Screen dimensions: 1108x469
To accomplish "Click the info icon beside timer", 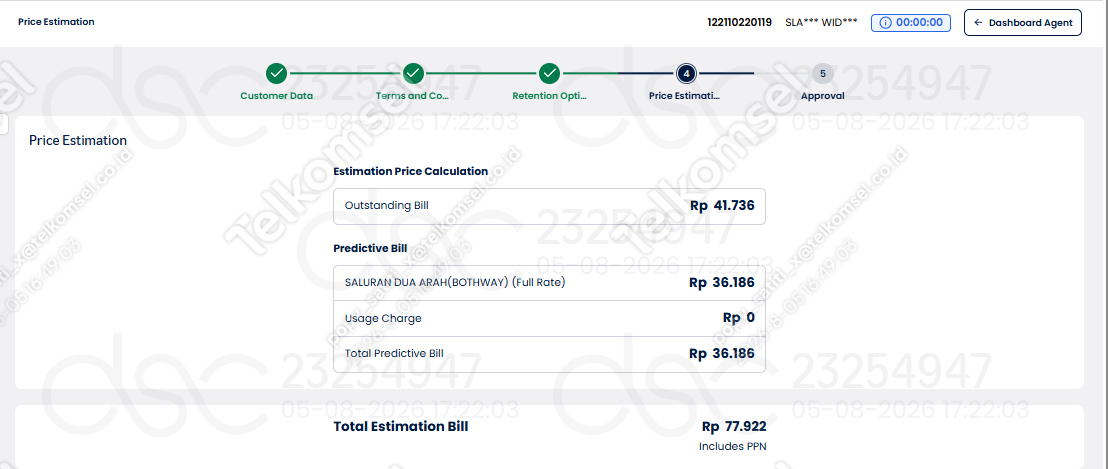I will click(885, 23).
